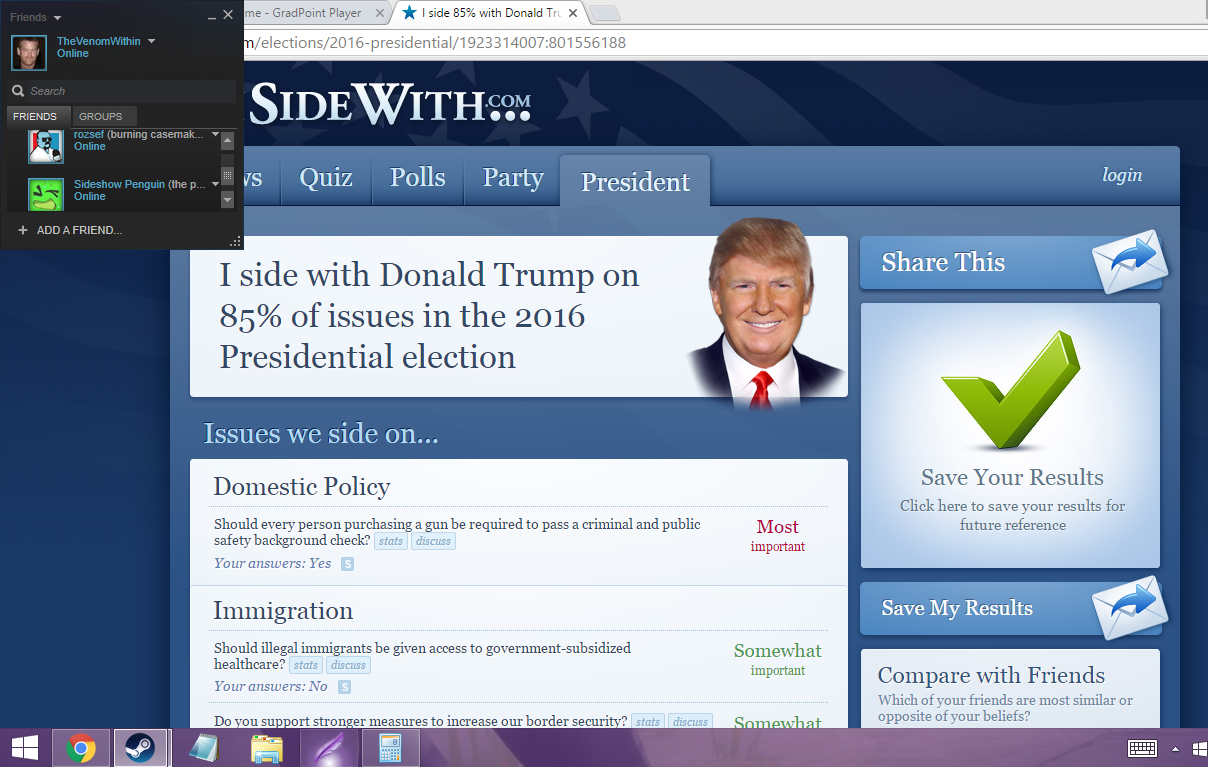The height and width of the screenshot is (767, 1208).
Task: Click the friends Search field
Action: (x=125, y=91)
